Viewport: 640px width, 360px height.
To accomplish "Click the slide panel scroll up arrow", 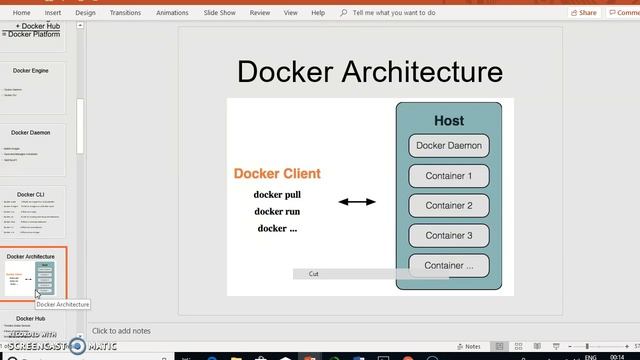I will [80, 25].
